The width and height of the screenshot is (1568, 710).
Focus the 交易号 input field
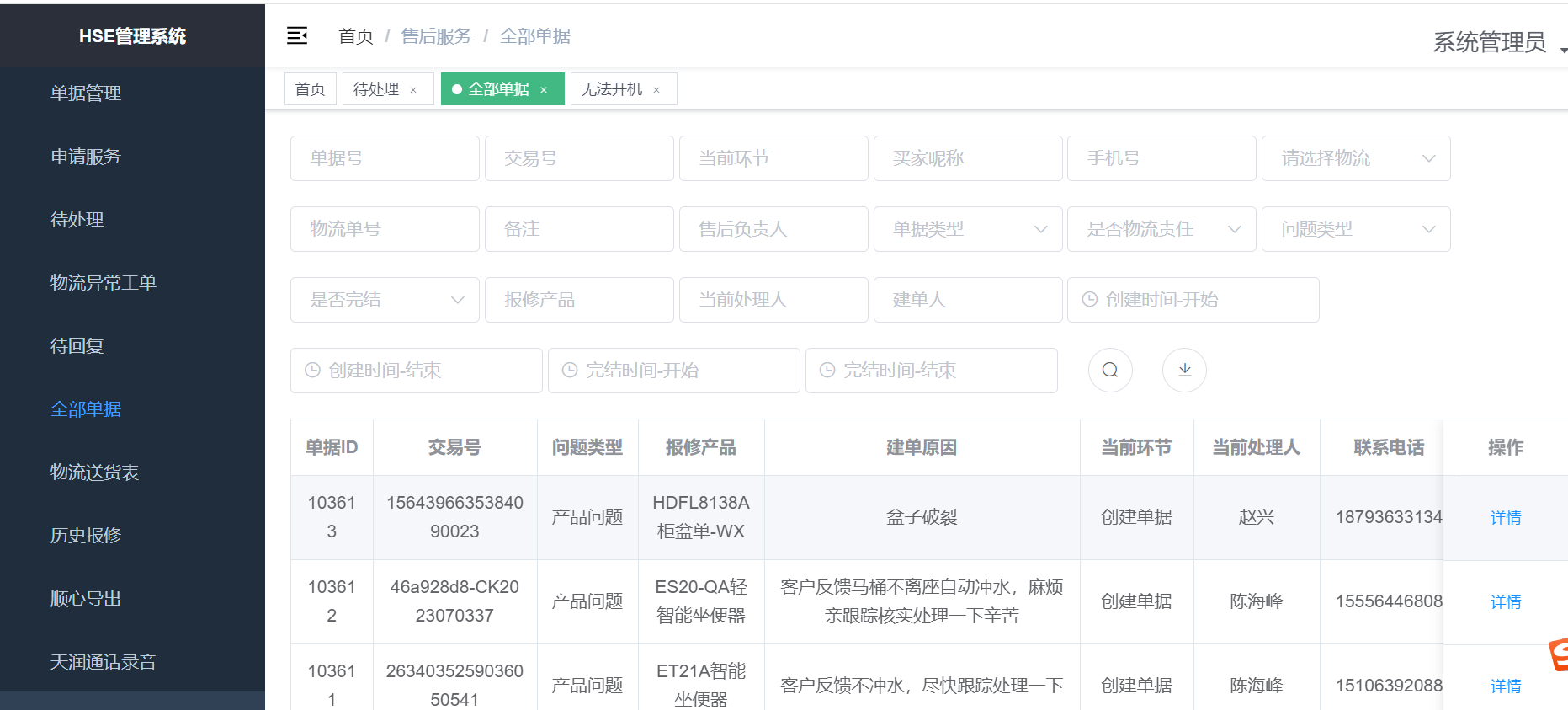[579, 158]
